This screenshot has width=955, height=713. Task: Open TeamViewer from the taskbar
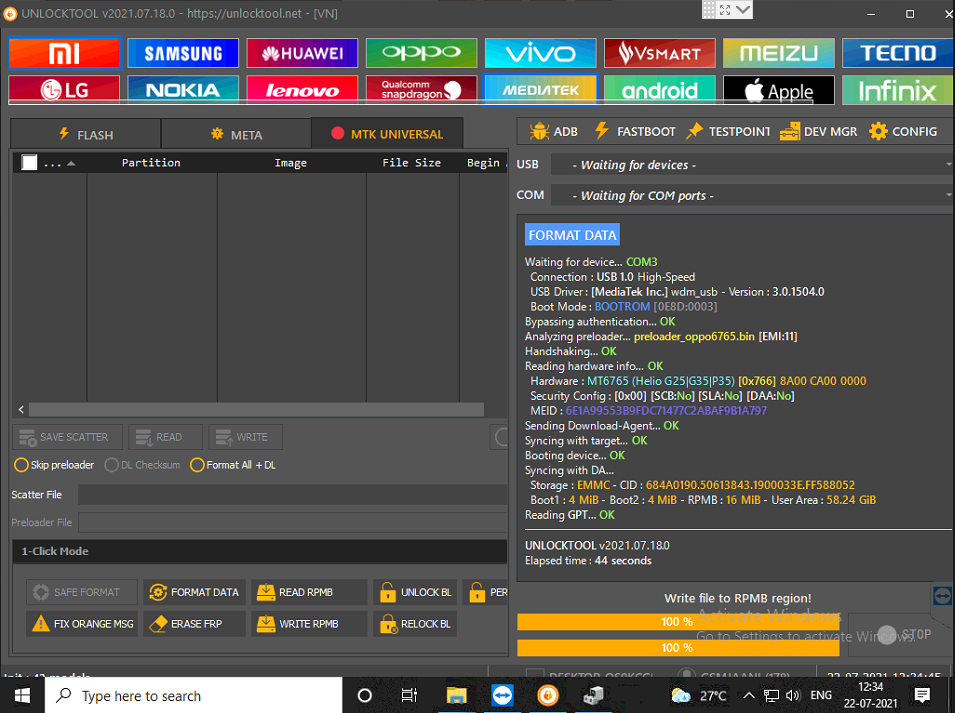[x=502, y=695]
